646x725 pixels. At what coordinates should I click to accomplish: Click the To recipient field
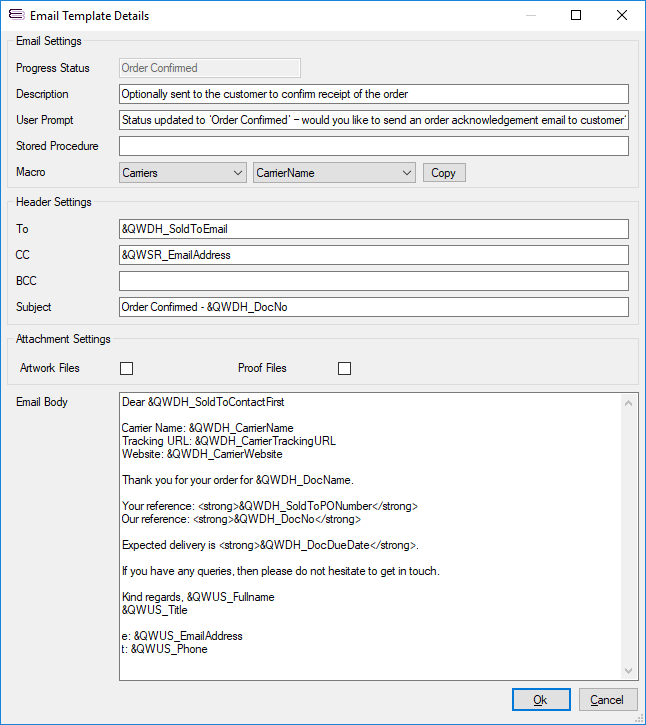click(373, 229)
